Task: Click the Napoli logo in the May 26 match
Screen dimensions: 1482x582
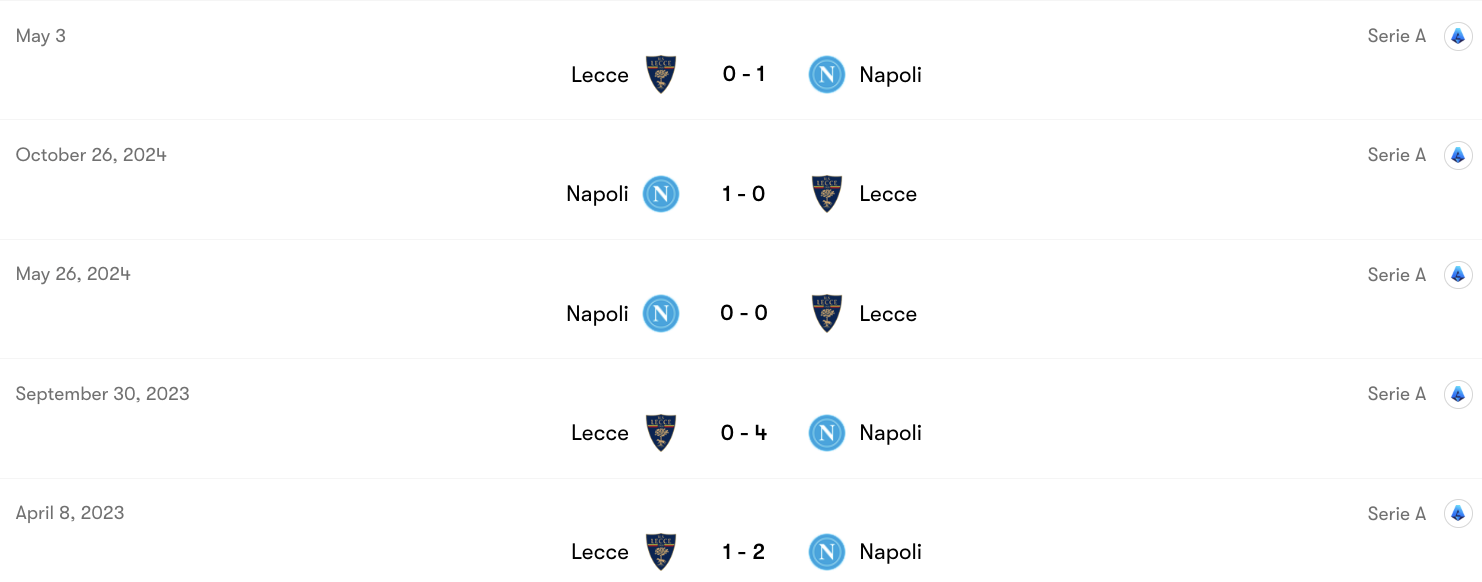Action: tap(661, 313)
